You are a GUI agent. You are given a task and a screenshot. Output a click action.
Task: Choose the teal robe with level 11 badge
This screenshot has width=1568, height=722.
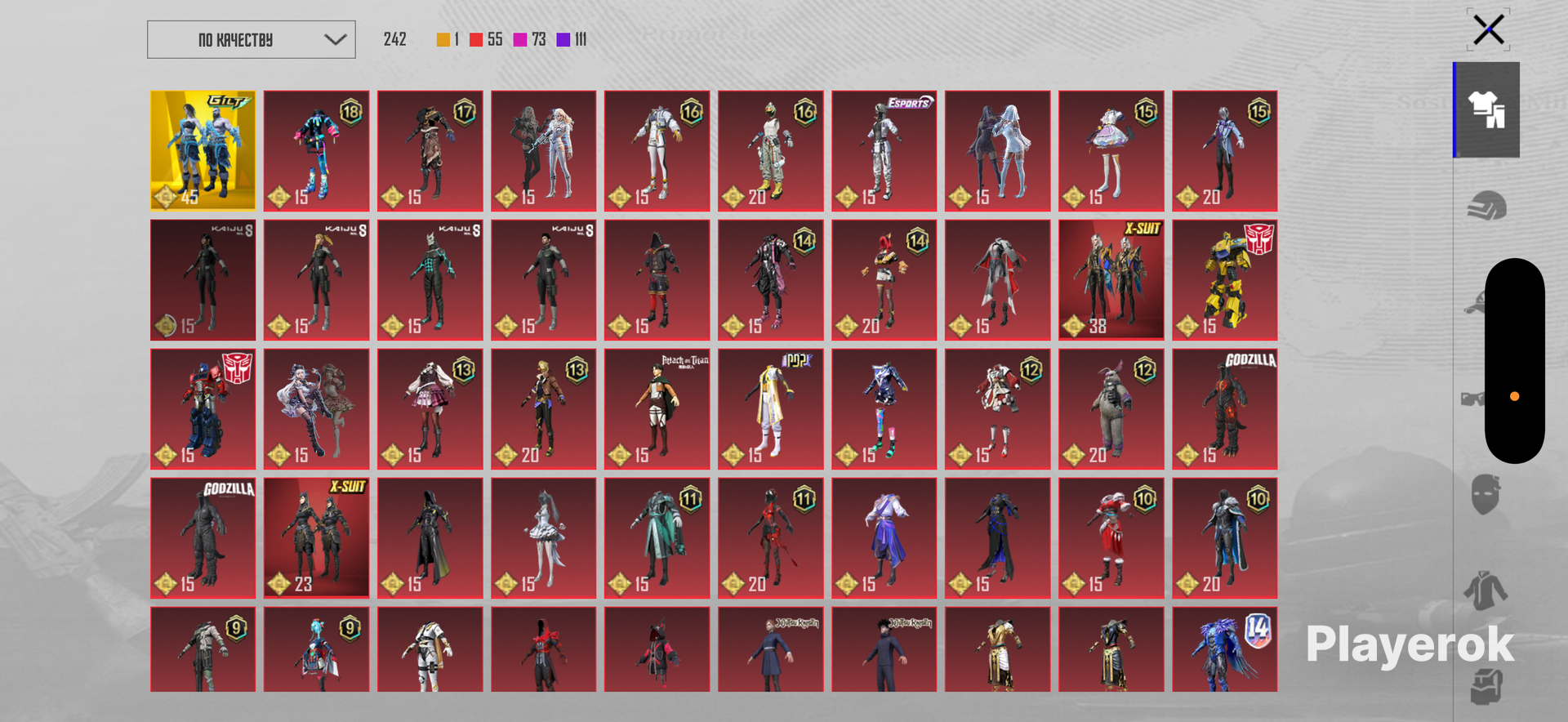657,538
